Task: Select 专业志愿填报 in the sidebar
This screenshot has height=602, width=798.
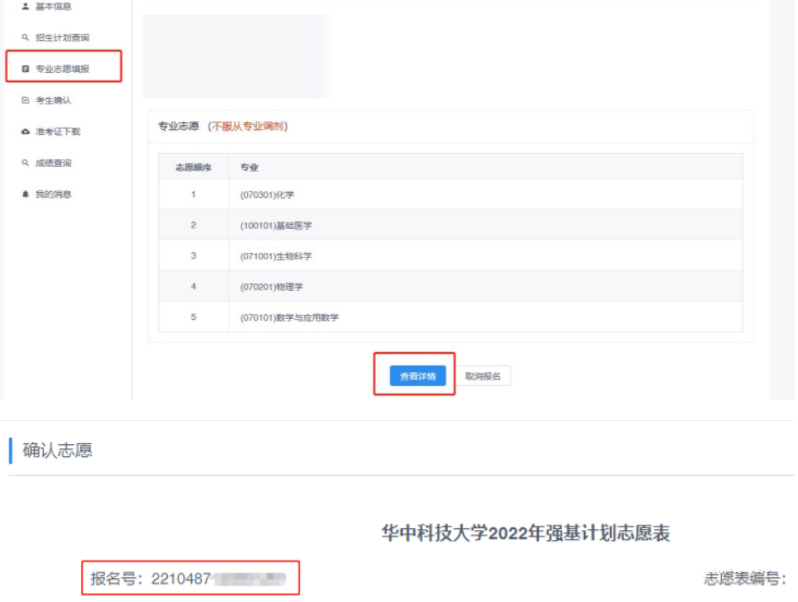Action: (62, 69)
